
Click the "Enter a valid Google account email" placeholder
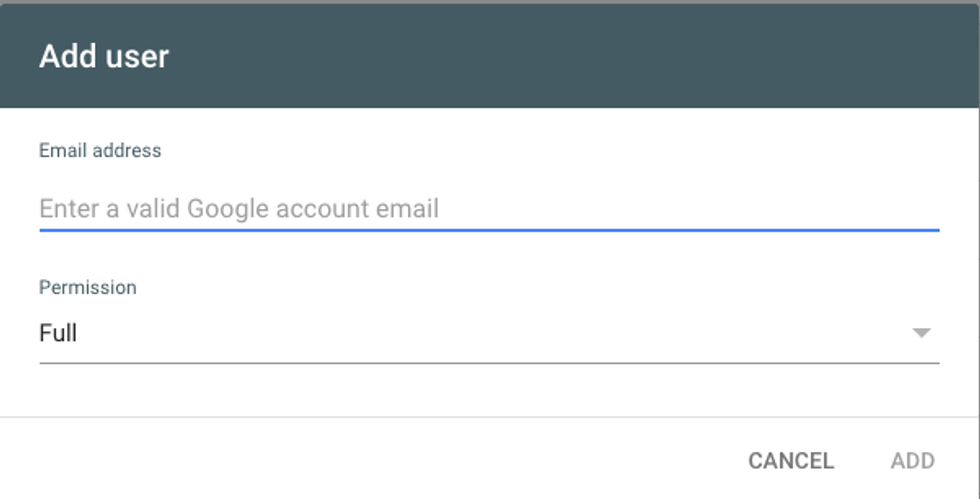click(239, 209)
